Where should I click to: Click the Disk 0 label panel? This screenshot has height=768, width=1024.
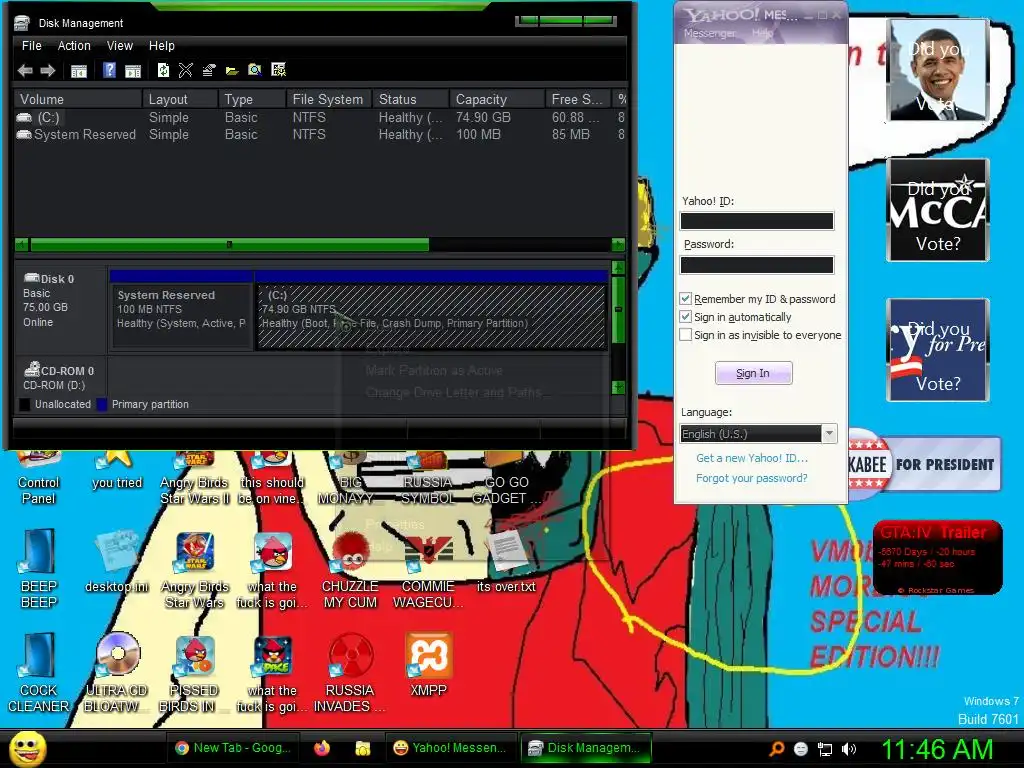[x=60, y=308]
